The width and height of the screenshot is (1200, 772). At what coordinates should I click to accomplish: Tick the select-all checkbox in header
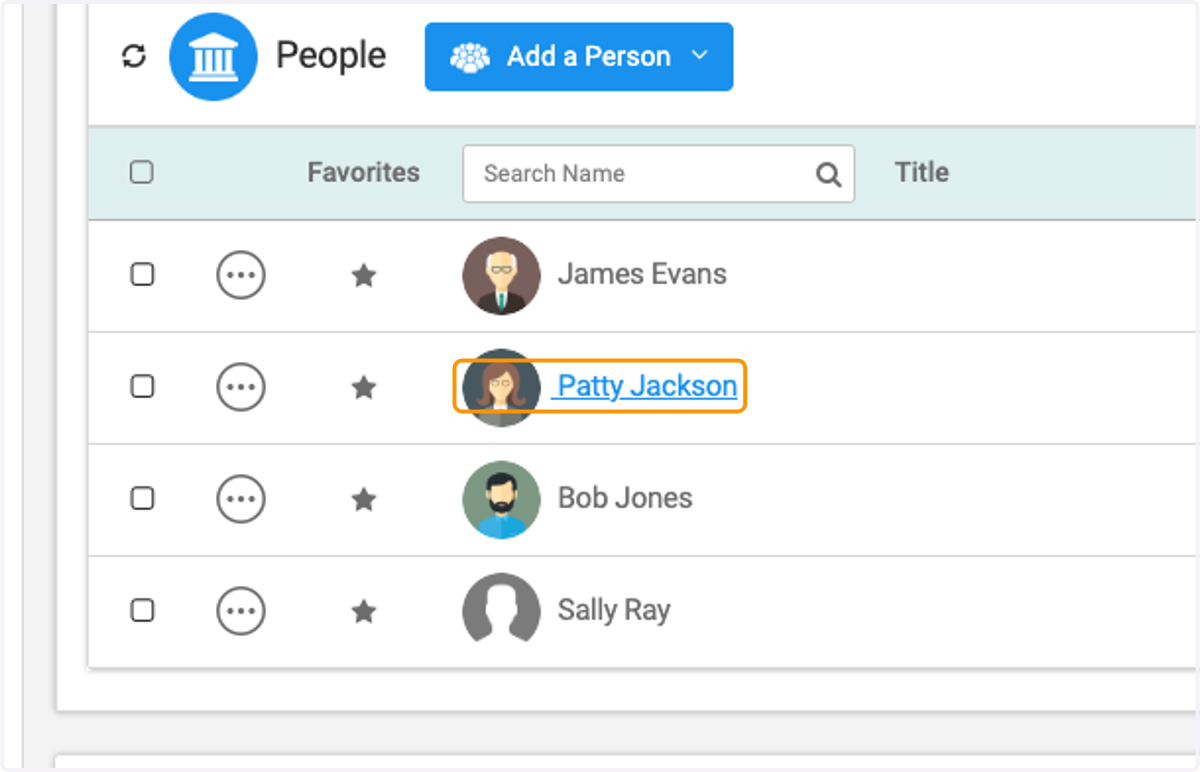pos(142,172)
